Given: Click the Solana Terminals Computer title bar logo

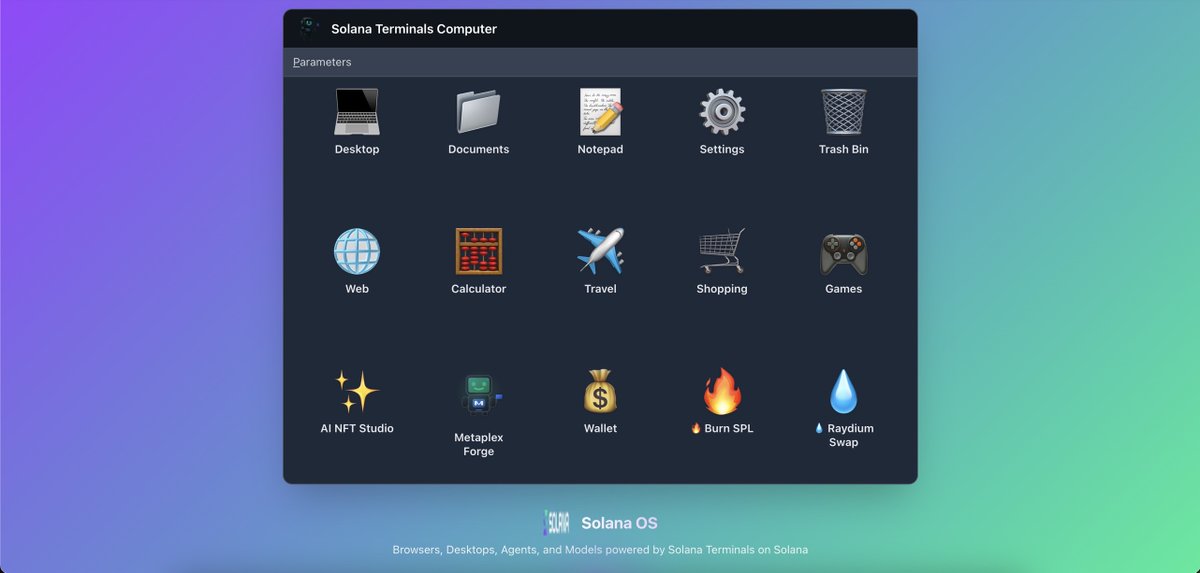Looking at the screenshot, I should point(309,28).
